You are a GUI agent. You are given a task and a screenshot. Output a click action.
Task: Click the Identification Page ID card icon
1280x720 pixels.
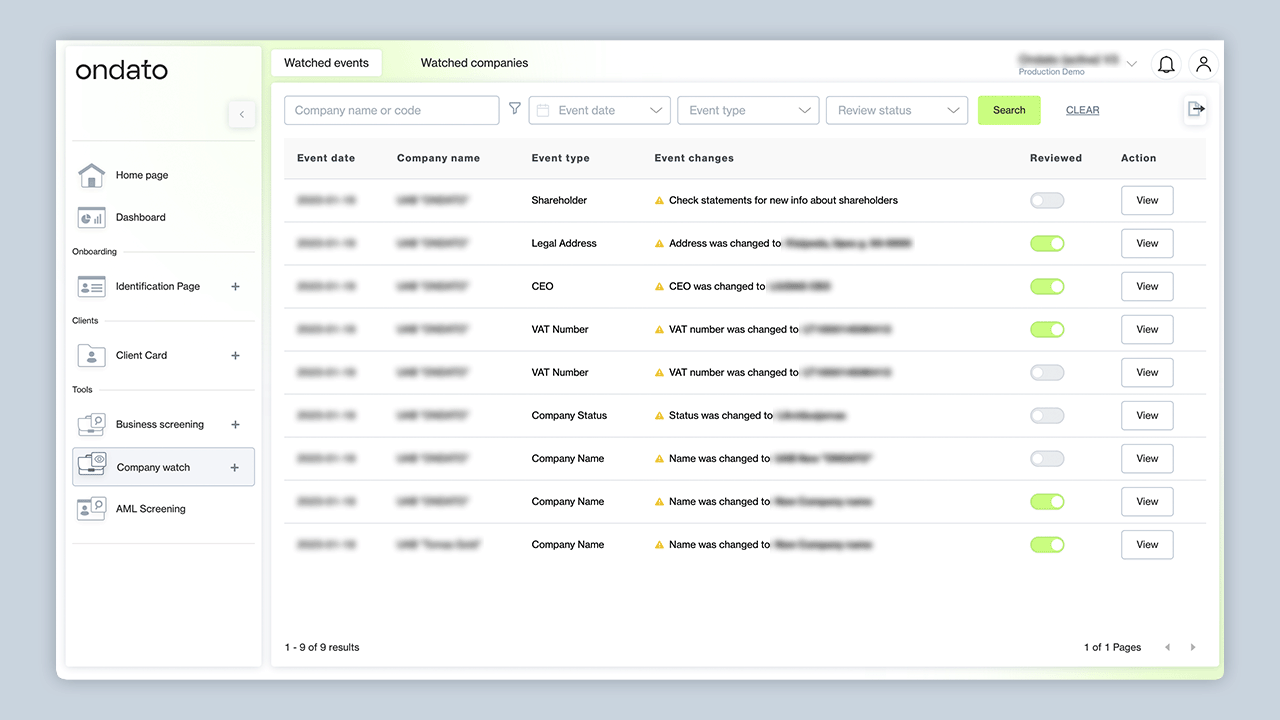91,287
